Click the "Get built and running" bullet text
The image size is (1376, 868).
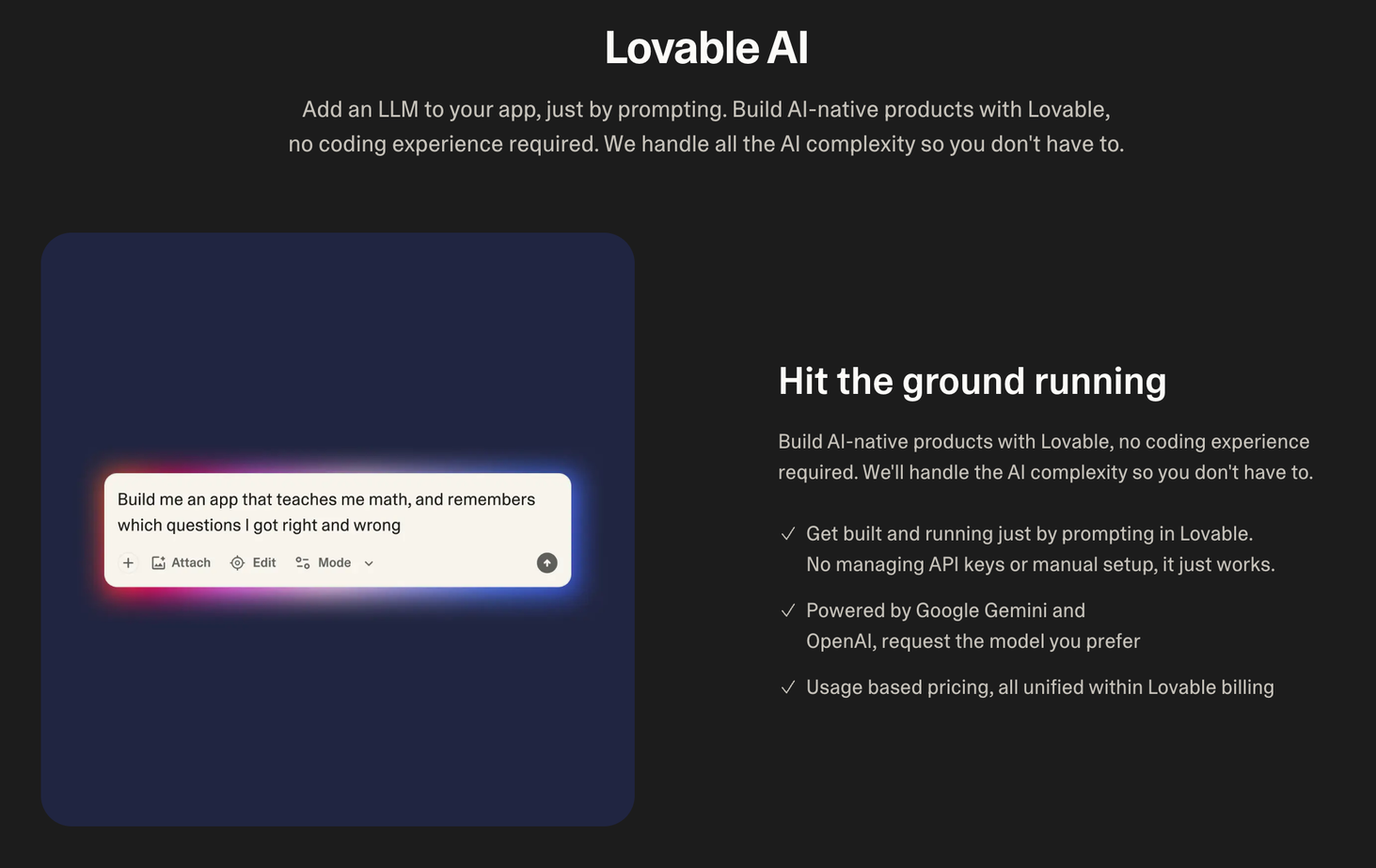pyautogui.click(x=1029, y=534)
